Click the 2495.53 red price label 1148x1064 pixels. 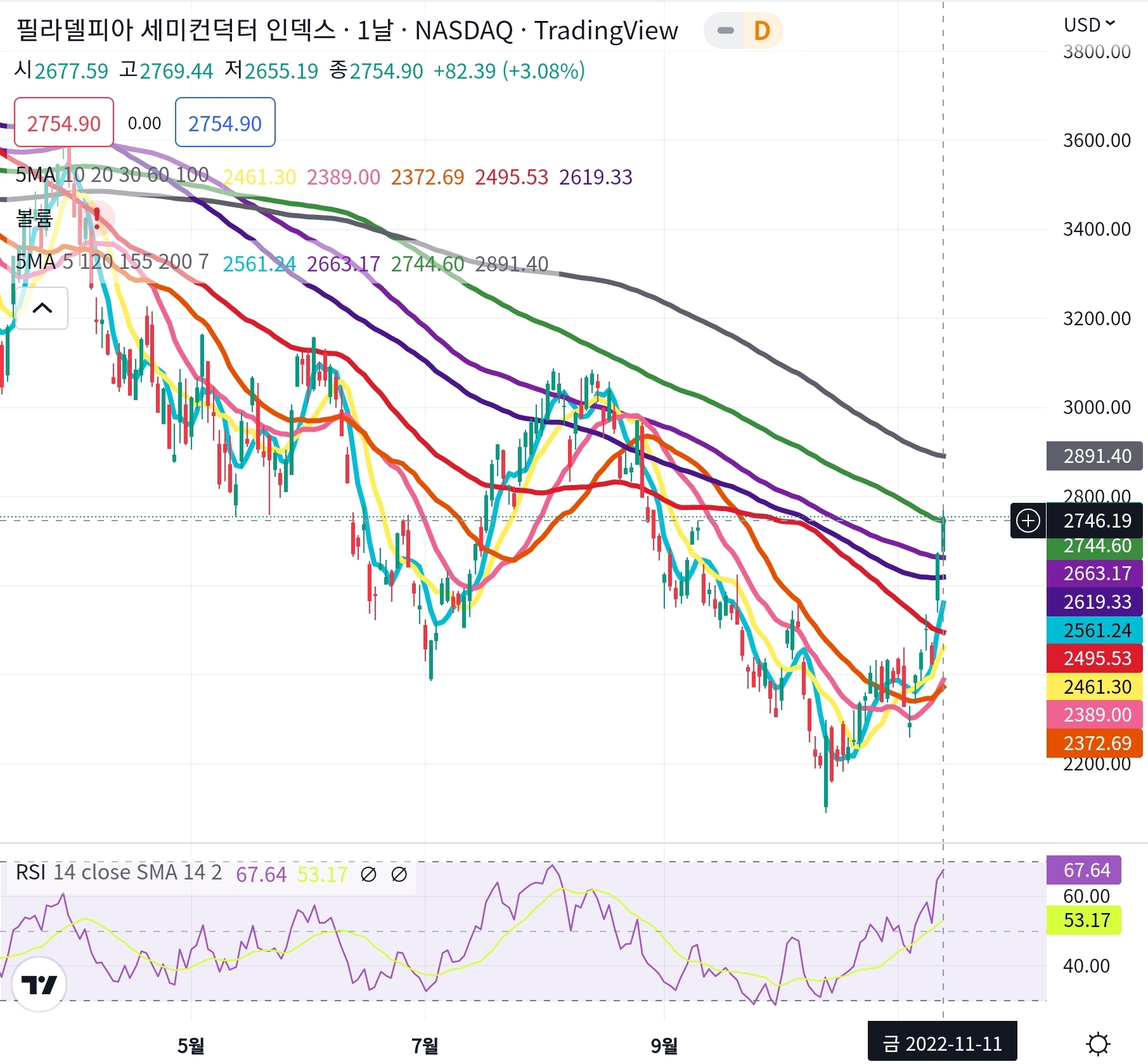(1094, 658)
